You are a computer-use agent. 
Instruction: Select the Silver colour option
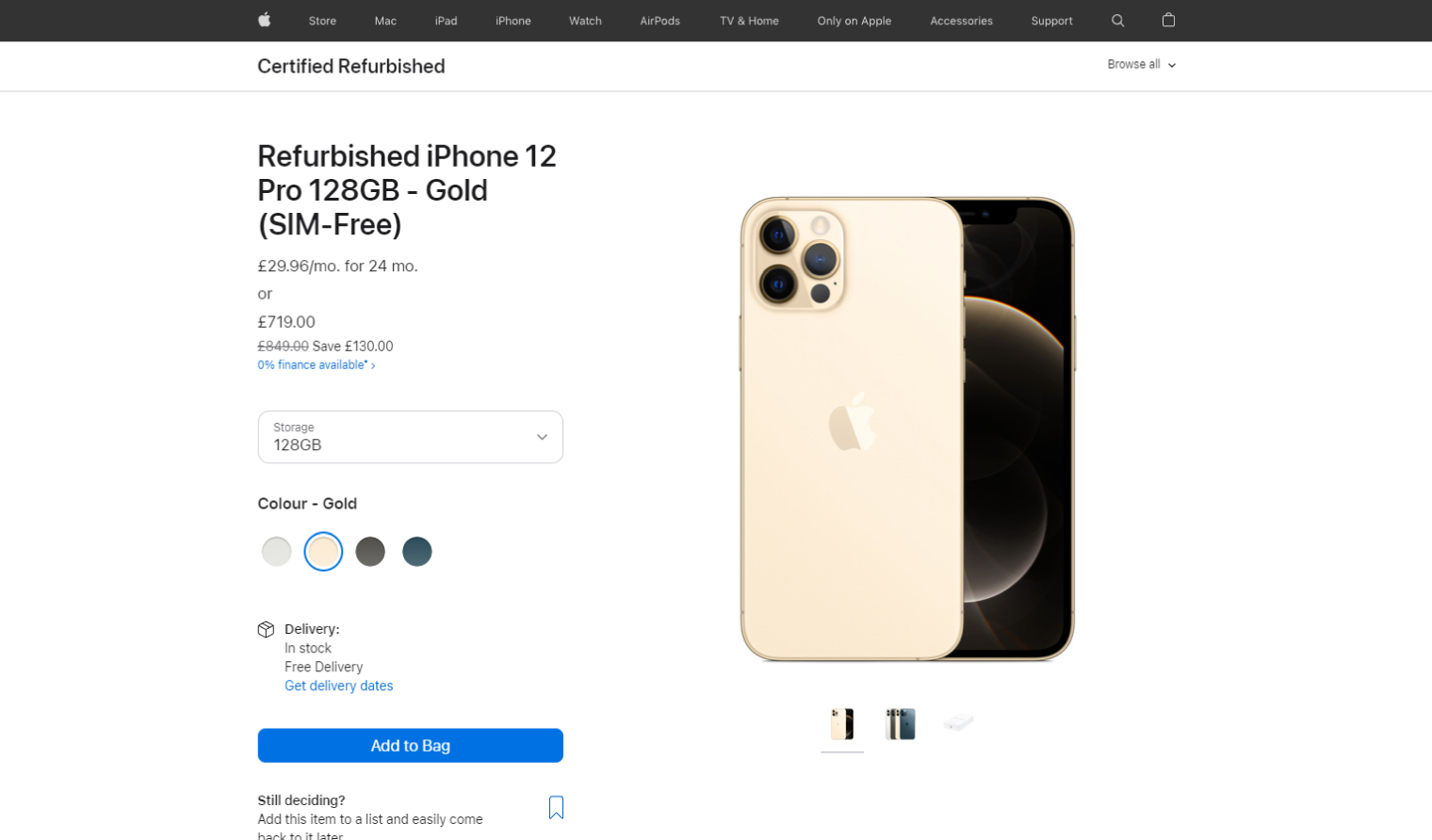pyautogui.click(x=276, y=551)
